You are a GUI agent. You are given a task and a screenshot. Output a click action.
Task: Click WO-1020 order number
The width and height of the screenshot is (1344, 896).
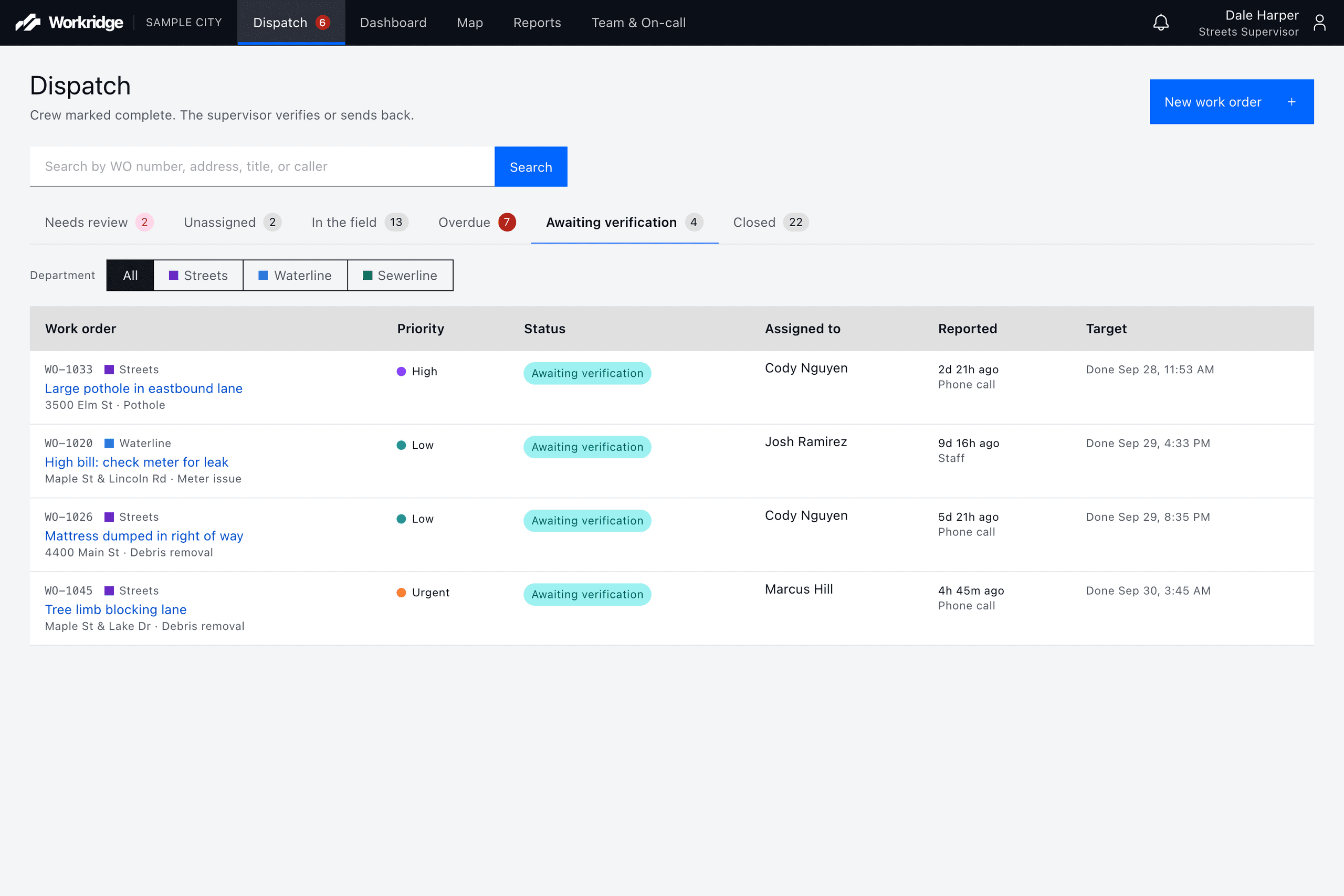point(69,444)
